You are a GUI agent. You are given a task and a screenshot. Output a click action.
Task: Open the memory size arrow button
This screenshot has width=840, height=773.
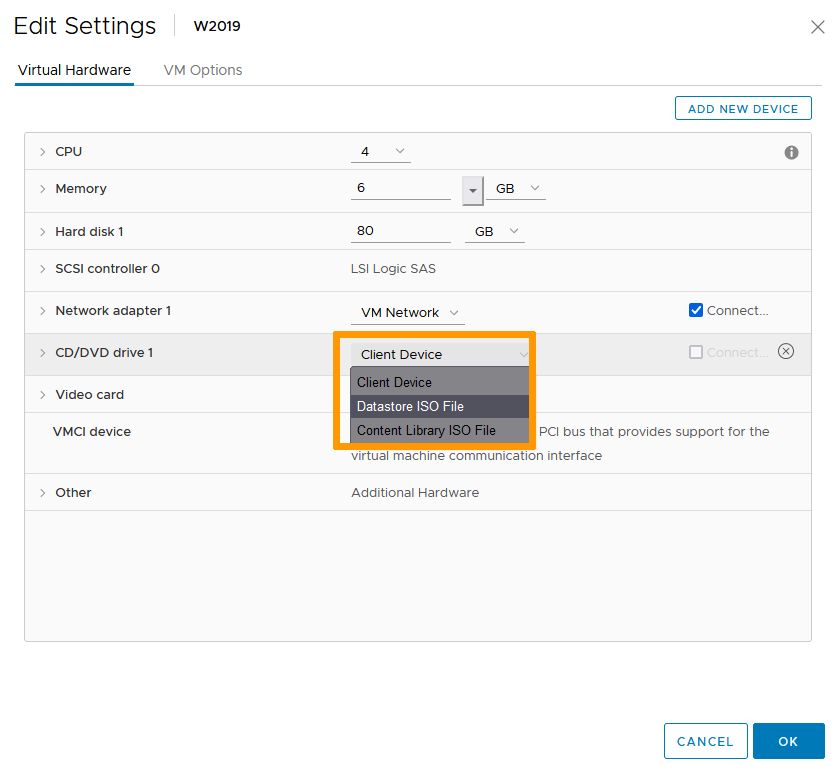pos(473,189)
